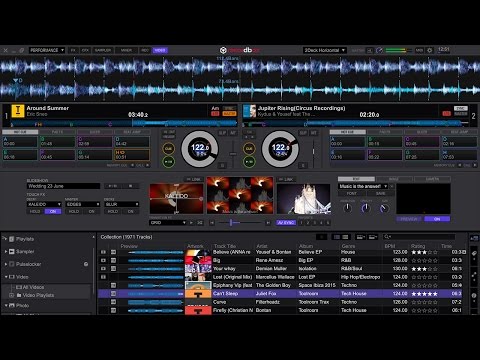This screenshot has height=360, width=480.
Task: Select the deck 1 PAD FX tab
Action: pyautogui.click(x=57, y=132)
